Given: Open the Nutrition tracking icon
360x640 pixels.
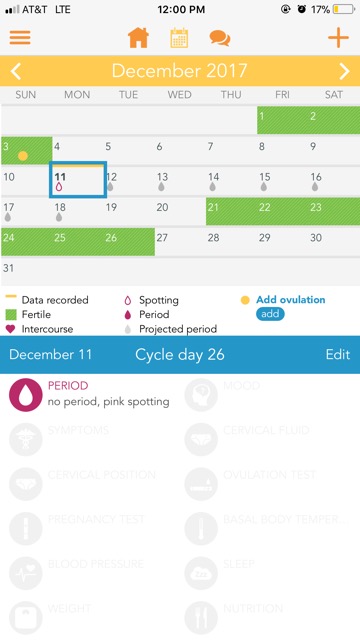Looking at the screenshot, I should (x=201, y=618).
